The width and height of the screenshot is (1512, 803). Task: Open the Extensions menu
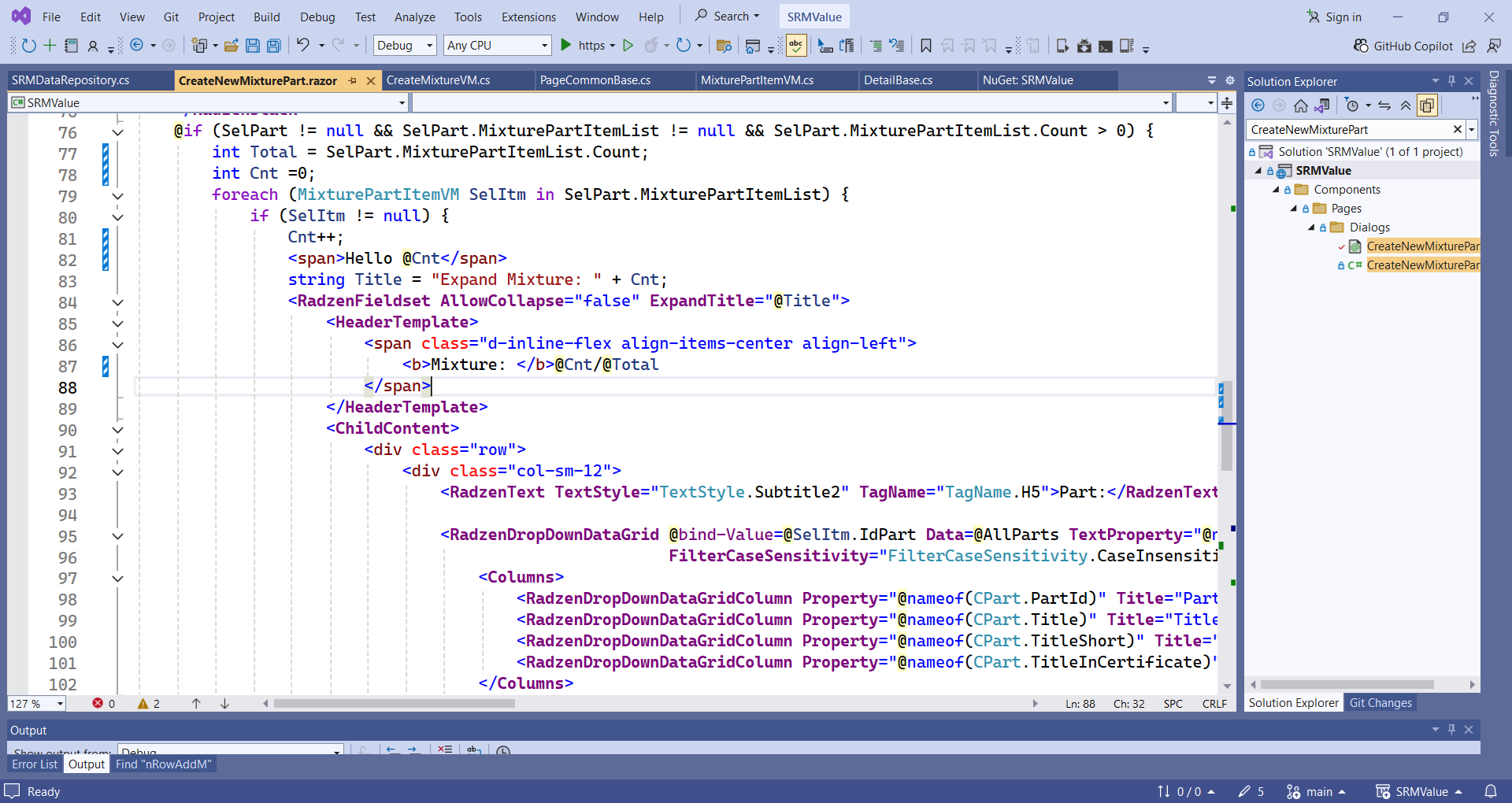point(528,17)
